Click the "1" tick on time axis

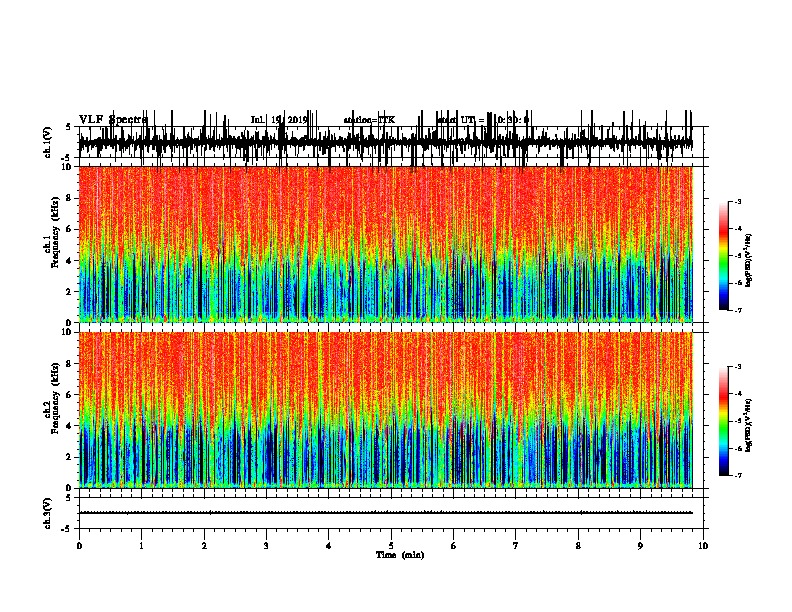point(141,545)
